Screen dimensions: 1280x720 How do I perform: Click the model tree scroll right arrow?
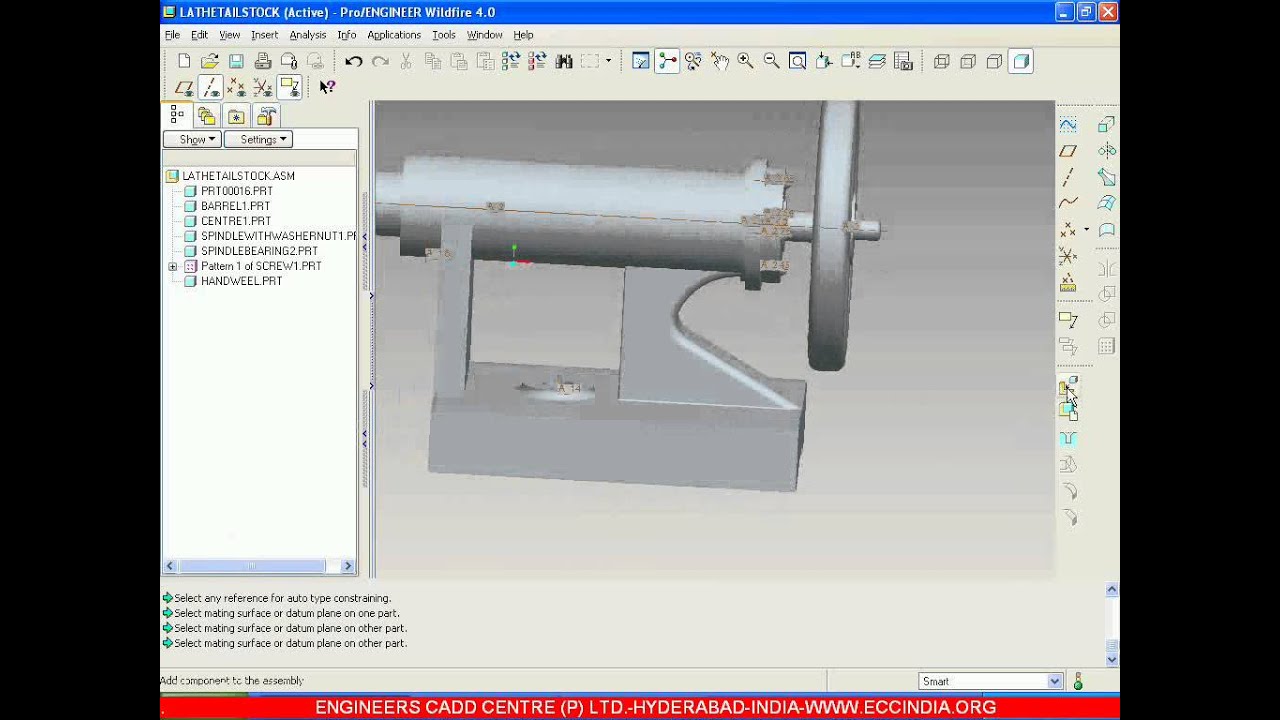click(x=348, y=567)
